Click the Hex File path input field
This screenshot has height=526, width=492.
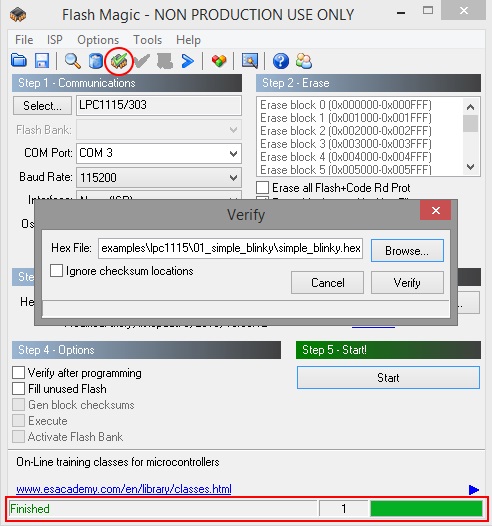pyautogui.click(x=230, y=249)
